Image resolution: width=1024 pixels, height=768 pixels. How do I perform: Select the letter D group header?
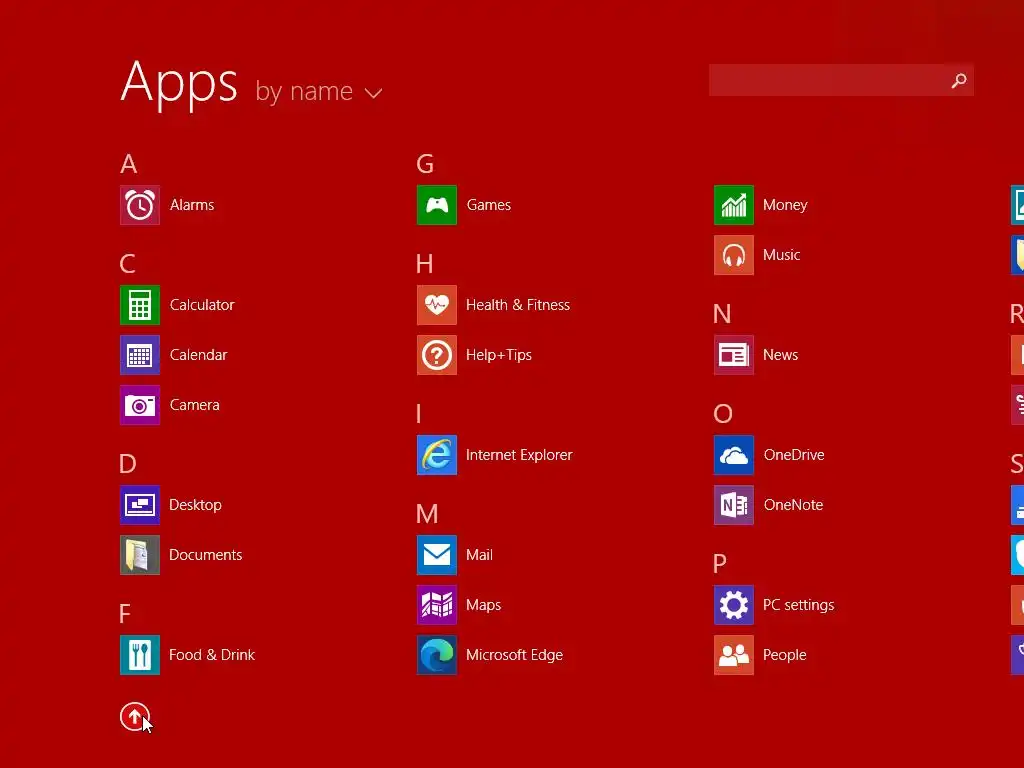(128, 464)
